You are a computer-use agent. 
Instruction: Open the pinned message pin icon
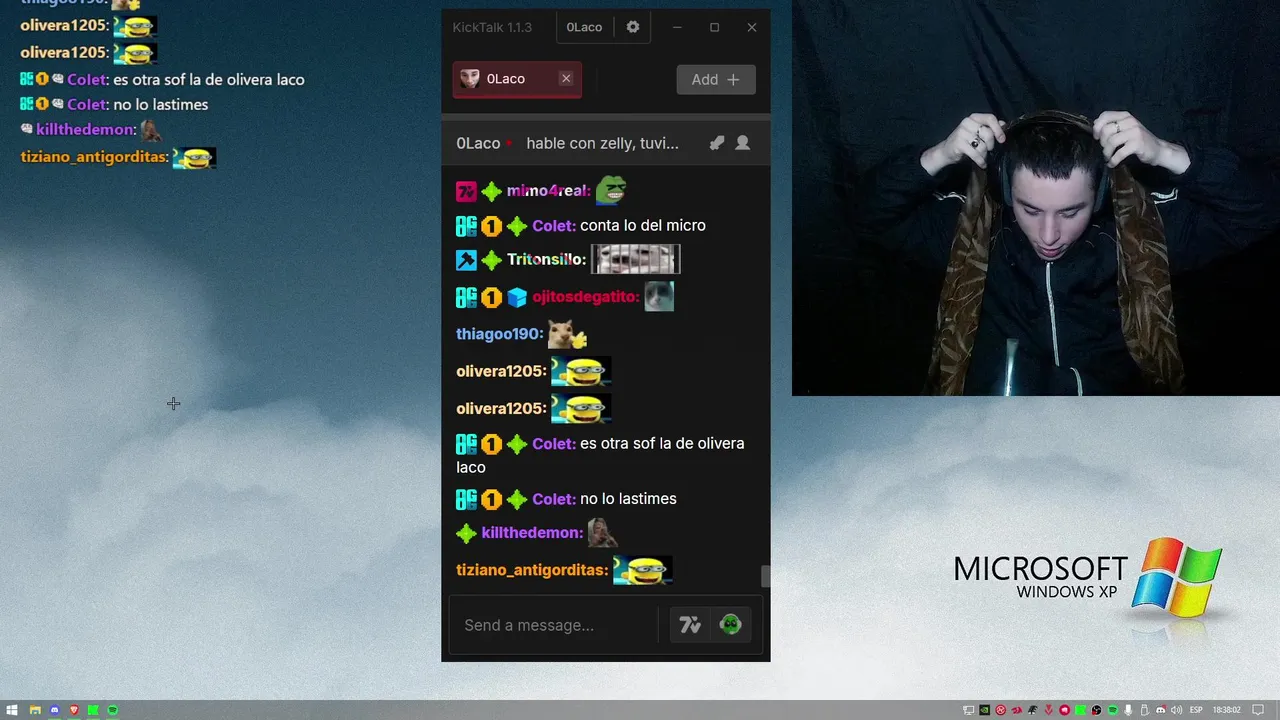click(x=717, y=143)
